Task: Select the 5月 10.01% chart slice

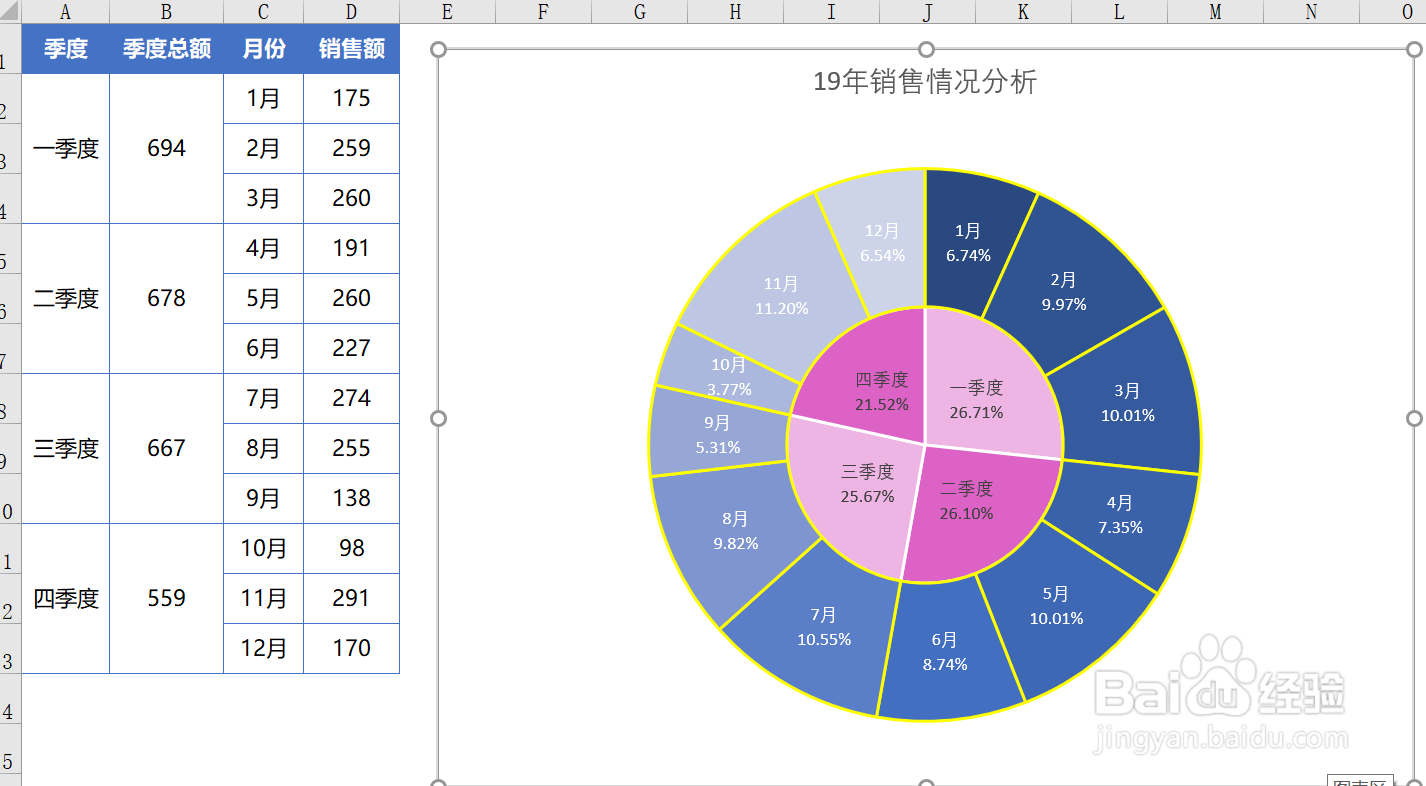Action: [1056, 606]
